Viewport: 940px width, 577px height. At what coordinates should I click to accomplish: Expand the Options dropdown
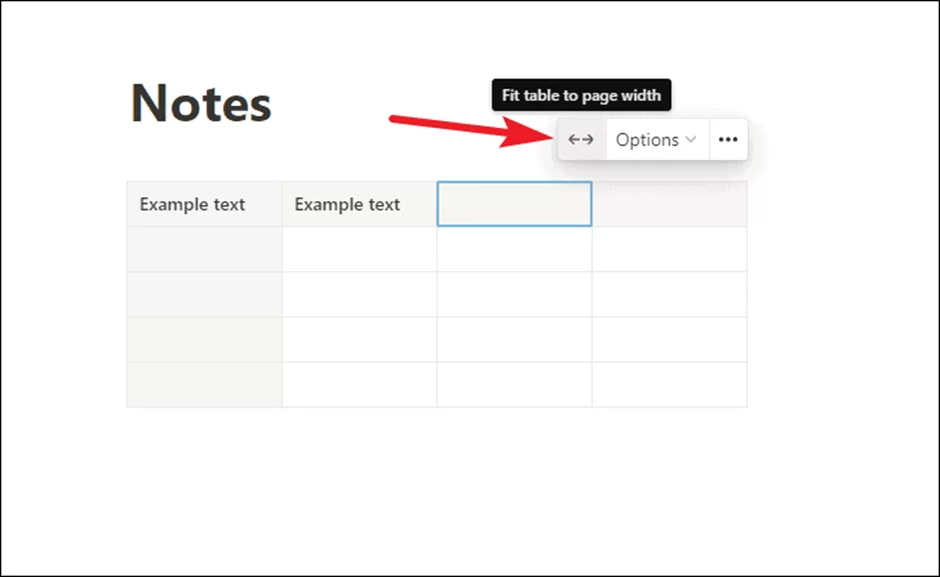(657, 140)
